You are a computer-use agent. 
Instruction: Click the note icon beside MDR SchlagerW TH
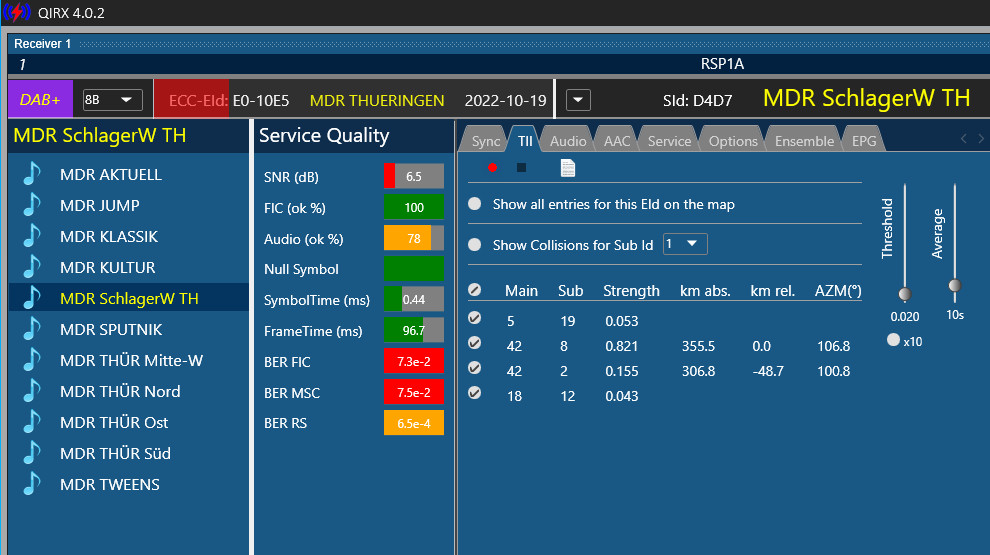[32, 297]
